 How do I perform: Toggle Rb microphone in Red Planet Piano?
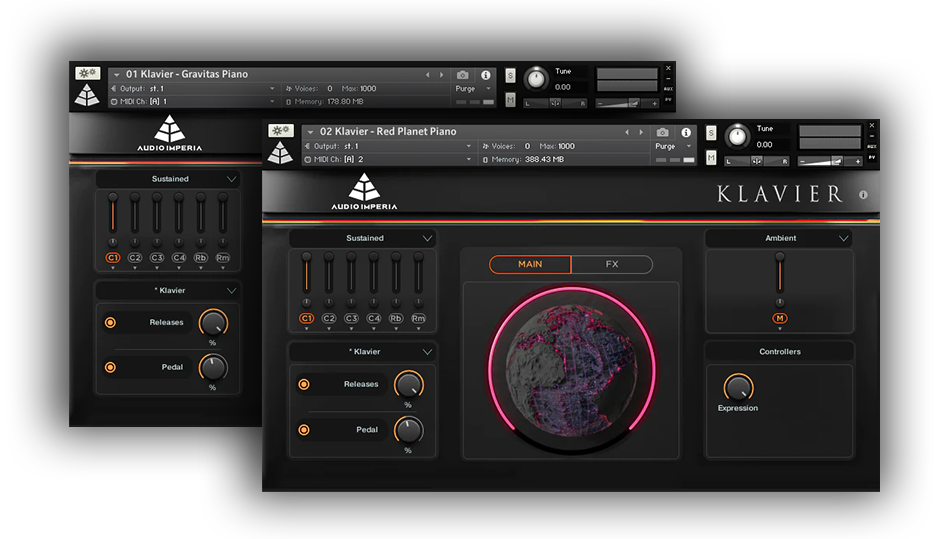coord(396,319)
